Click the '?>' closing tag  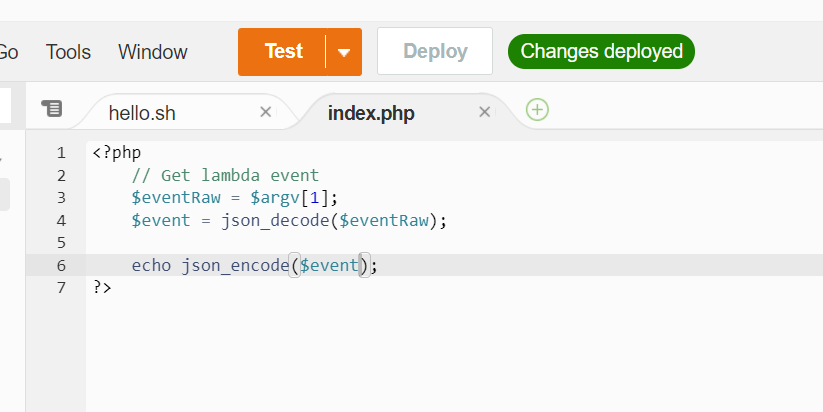[102, 288]
